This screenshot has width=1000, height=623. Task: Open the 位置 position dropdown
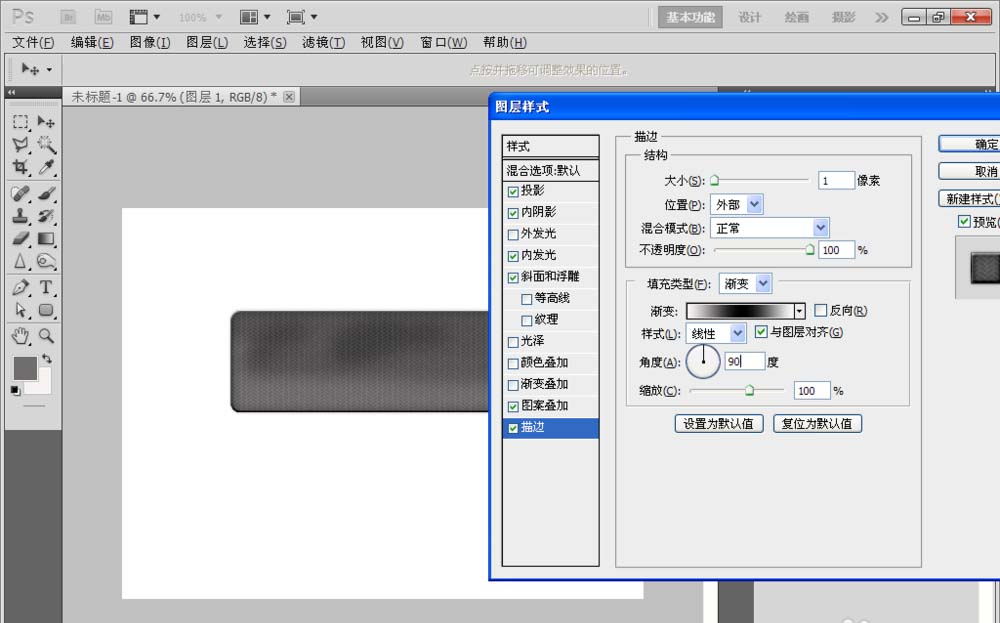pyautogui.click(x=736, y=205)
